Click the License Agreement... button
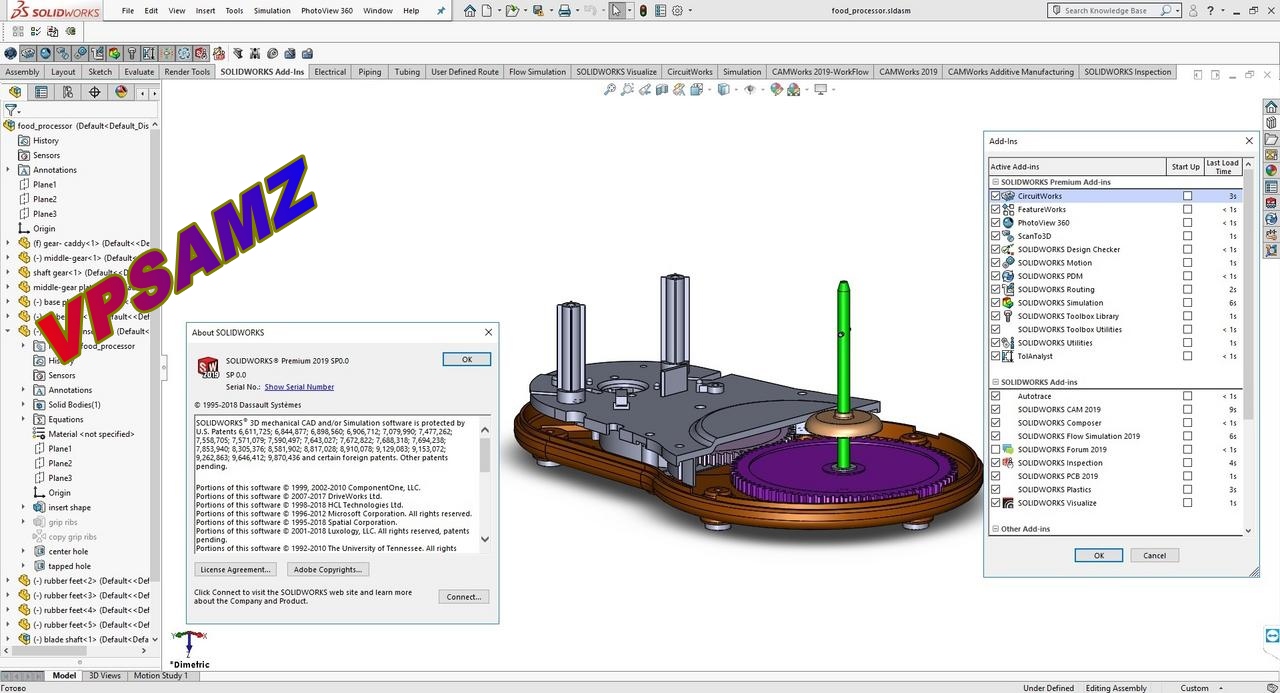This screenshot has width=1280, height=693. pos(235,569)
